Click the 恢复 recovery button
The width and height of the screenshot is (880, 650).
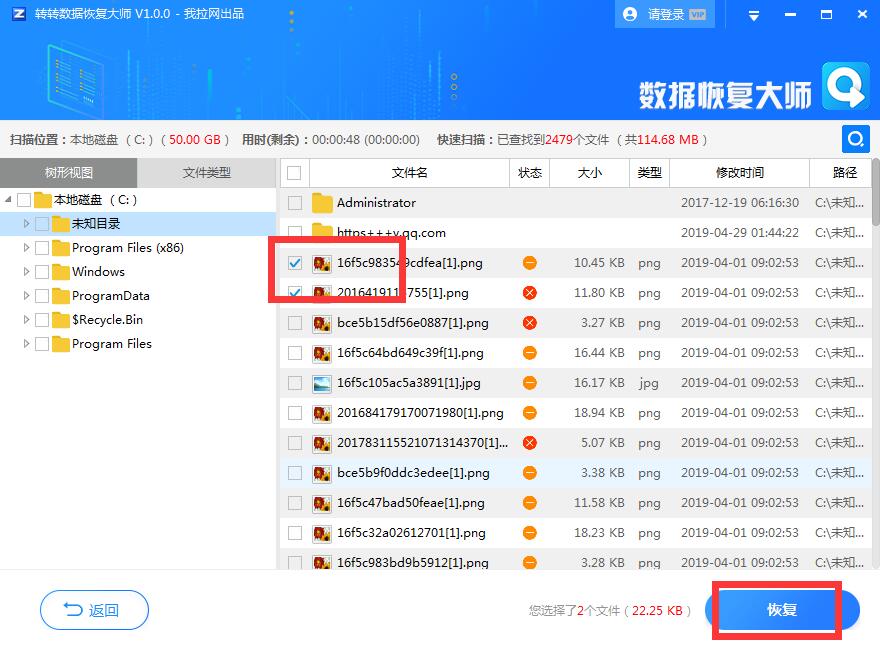pyautogui.click(x=779, y=610)
